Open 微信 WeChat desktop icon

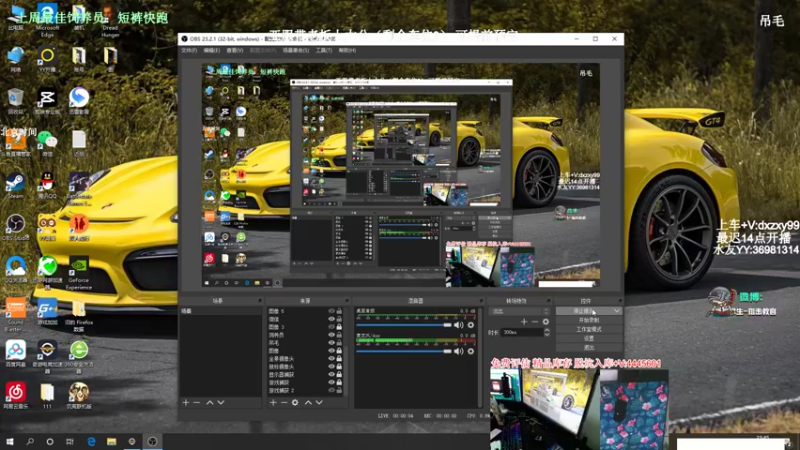pos(47,143)
